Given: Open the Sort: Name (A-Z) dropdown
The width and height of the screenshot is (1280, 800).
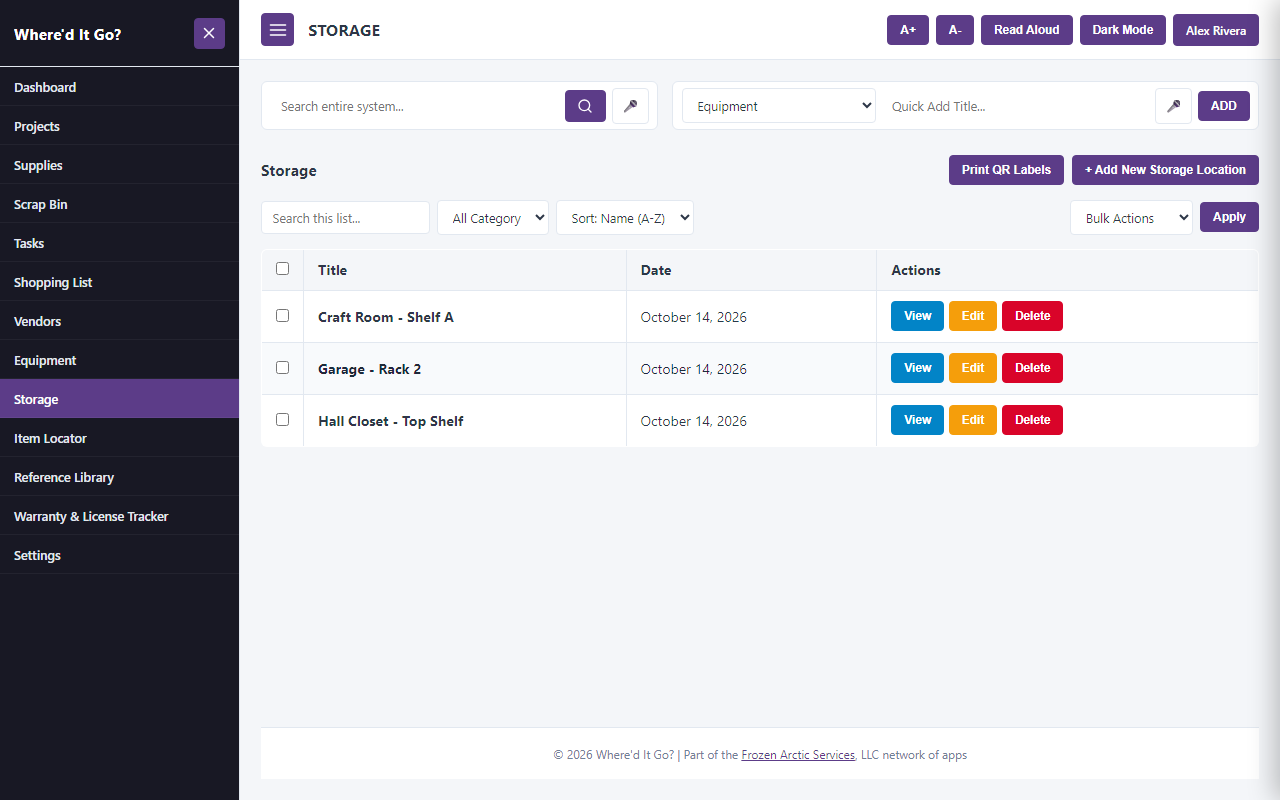Looking at the screenshot, I should 625,218.
